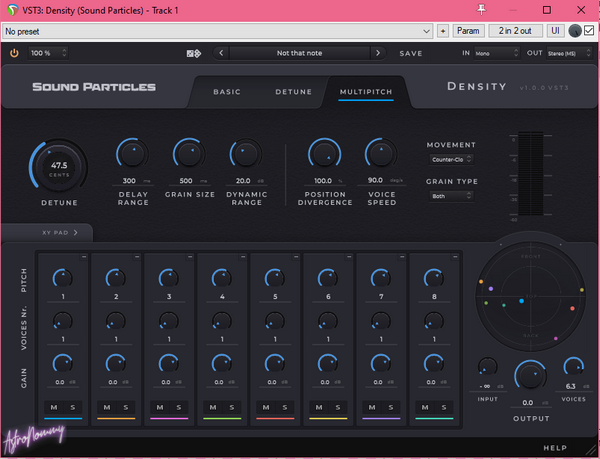Image resolution: width=600 pixels, height=459 pixels.
Task: Collapse pitch channel 1 with minus icon
Action: pyautogui.click(x=84, y=257)
